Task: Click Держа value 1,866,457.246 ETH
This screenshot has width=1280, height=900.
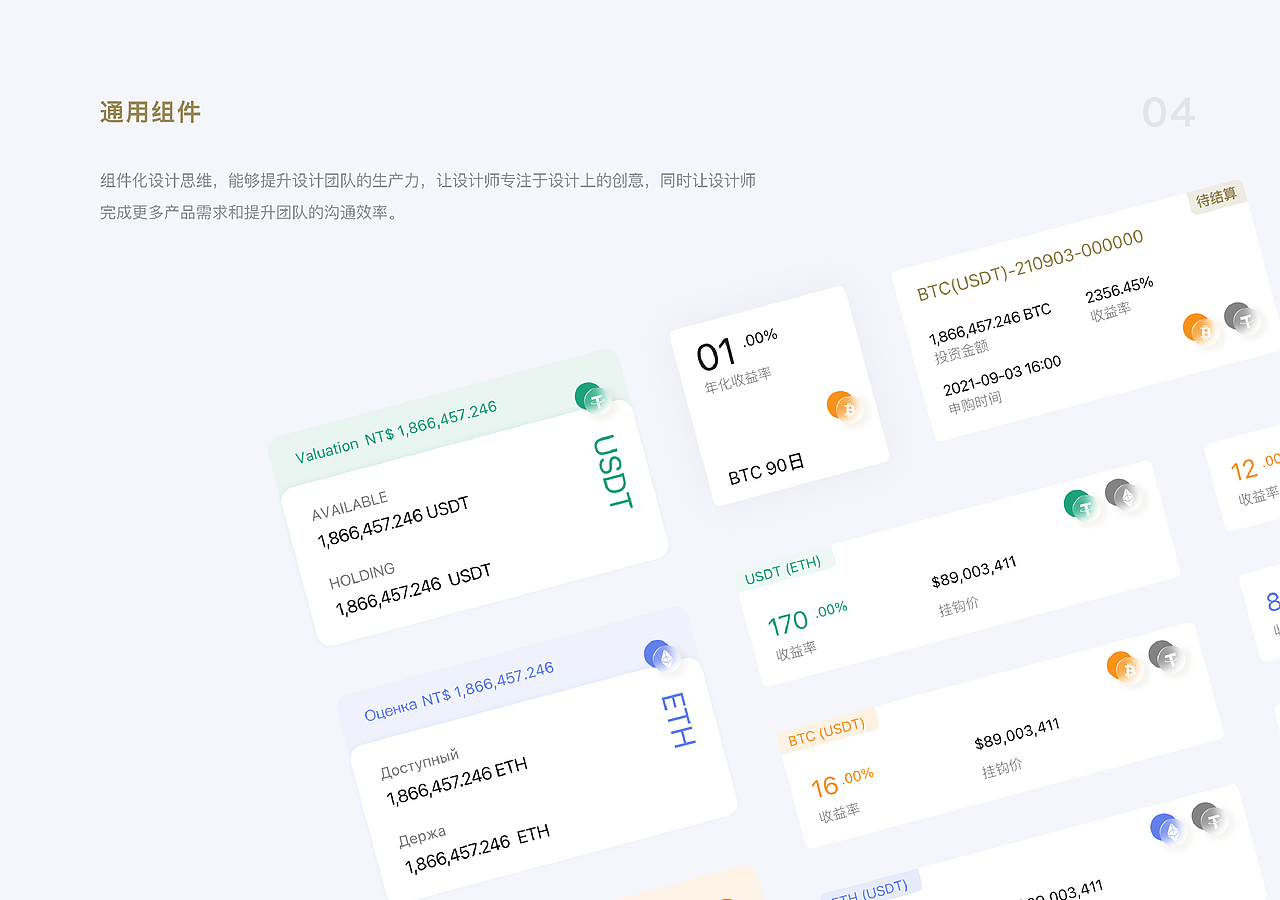Action: pos(477,849)
